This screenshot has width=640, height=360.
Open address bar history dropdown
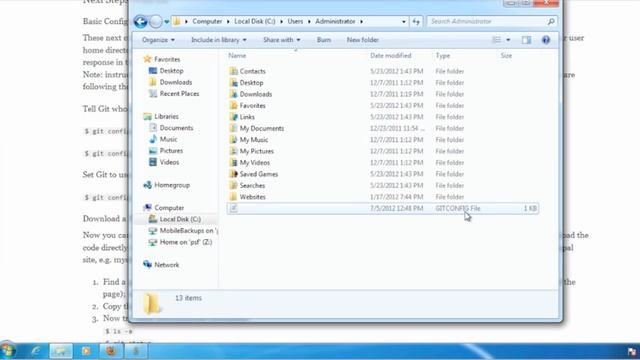pyautogui.click(x=403, y=22)
